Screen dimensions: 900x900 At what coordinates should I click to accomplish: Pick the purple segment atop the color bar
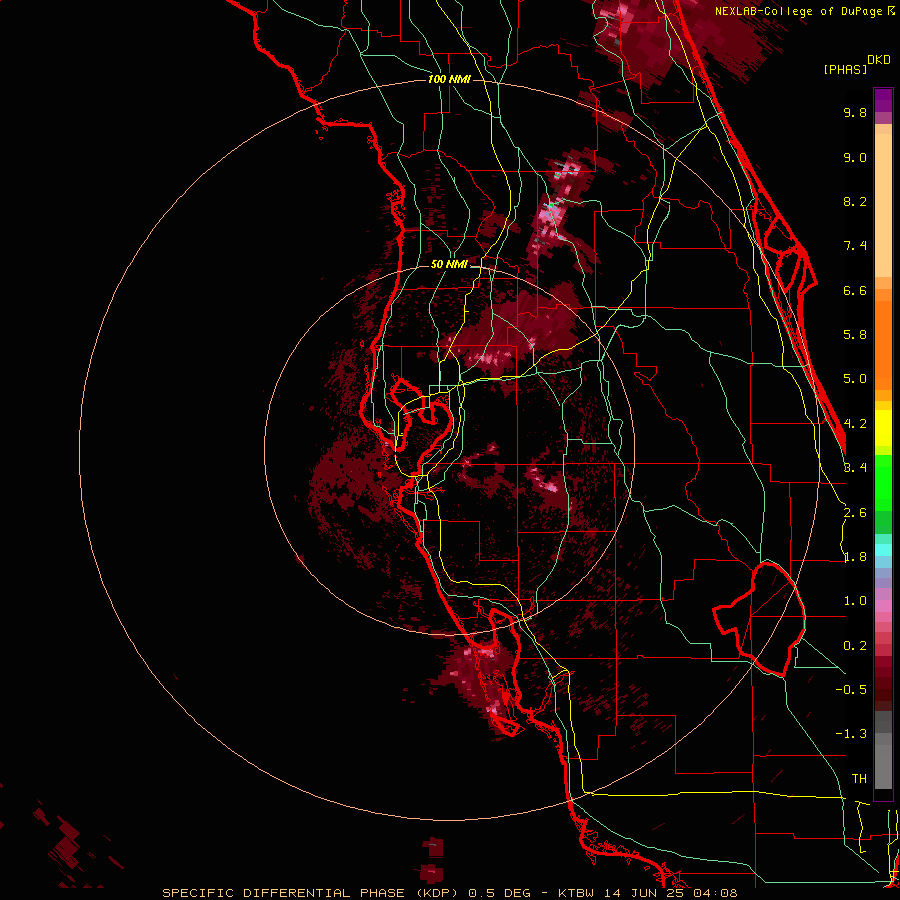(883, 100)
